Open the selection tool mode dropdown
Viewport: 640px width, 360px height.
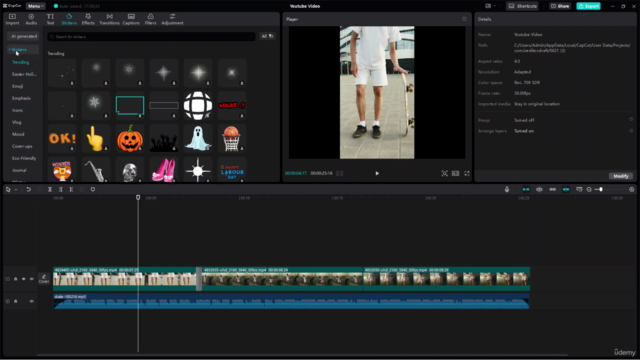coord(16,190)
